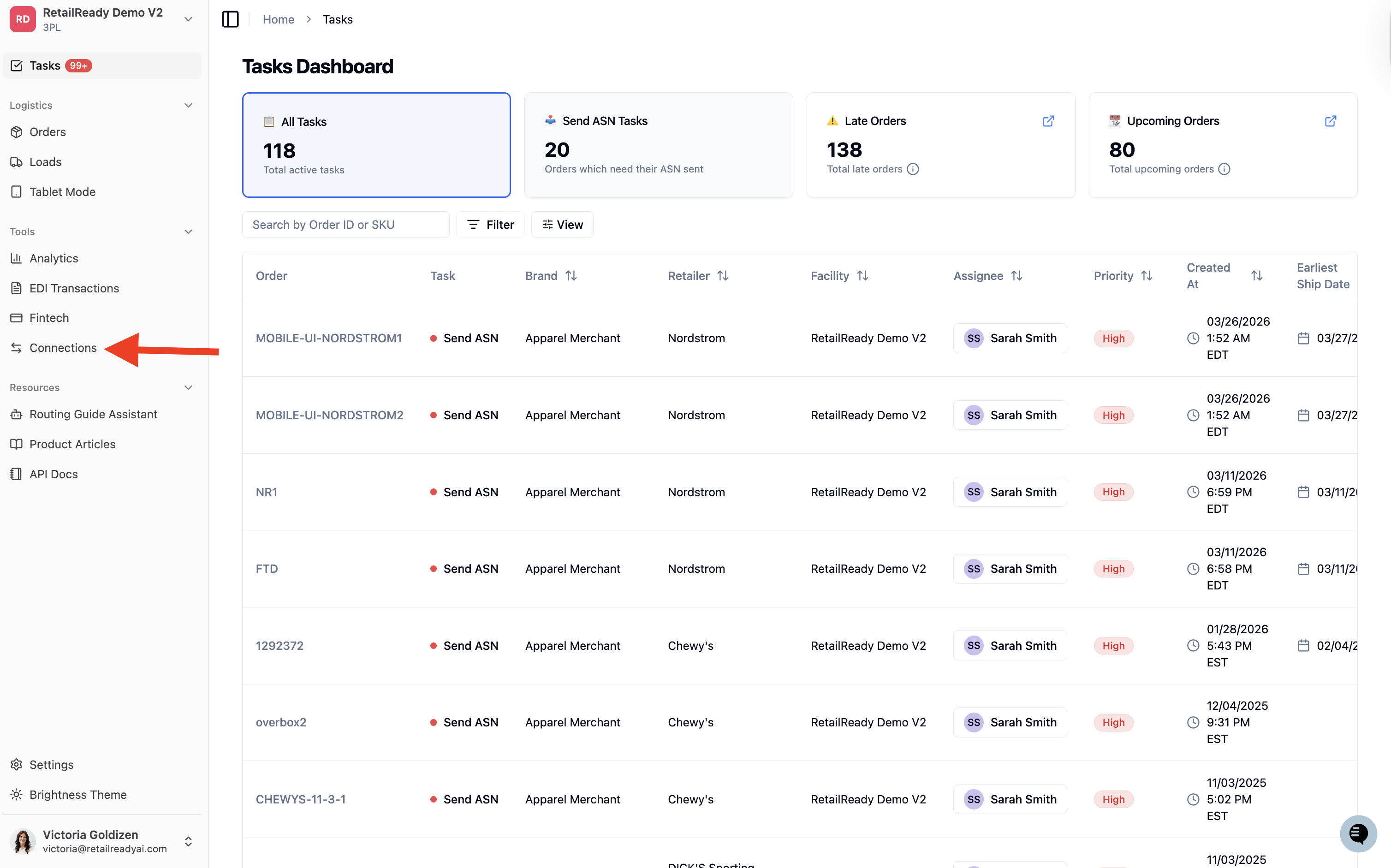This screenshot has width=1391, height=868.
Task: Open Late Orders external link icon
Action: click(x=1048, y=121)
